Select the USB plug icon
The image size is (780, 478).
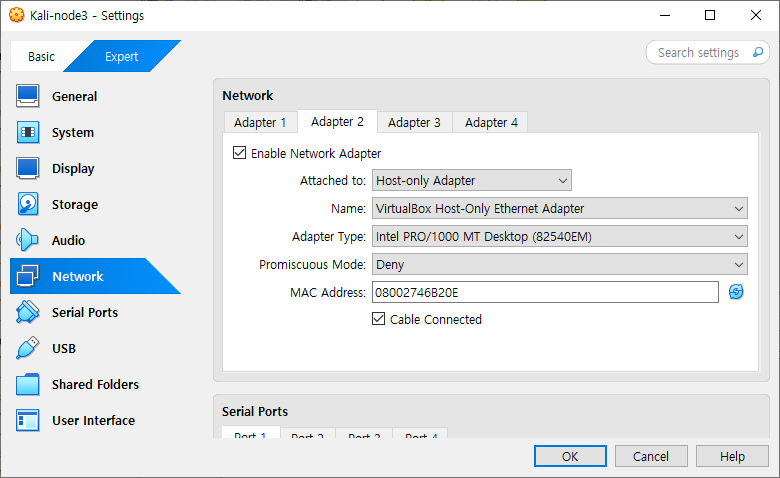pyautogui.click(x=27, y=348)
